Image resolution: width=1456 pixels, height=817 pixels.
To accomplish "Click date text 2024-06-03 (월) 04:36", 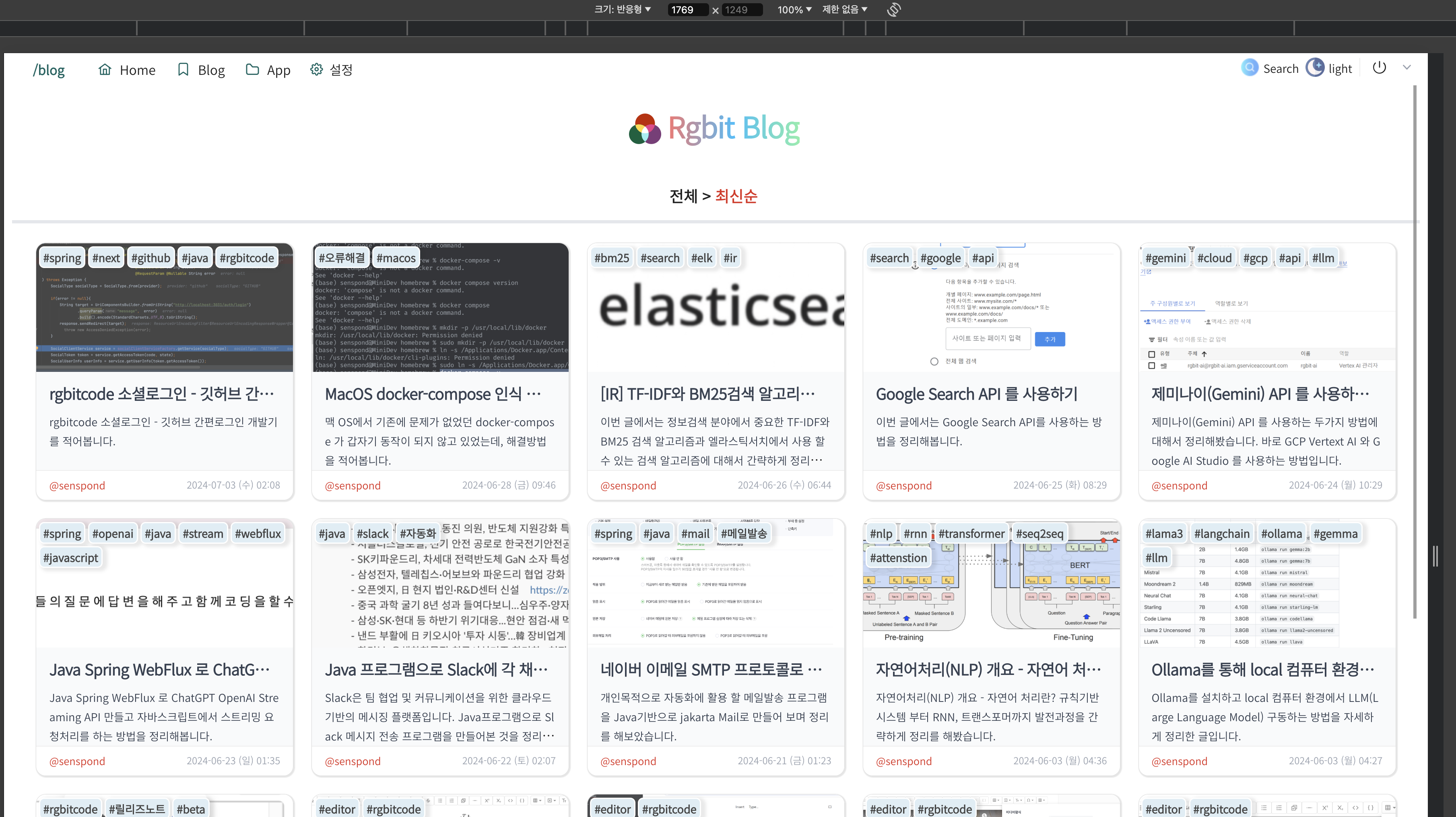I will [1060, 761].
